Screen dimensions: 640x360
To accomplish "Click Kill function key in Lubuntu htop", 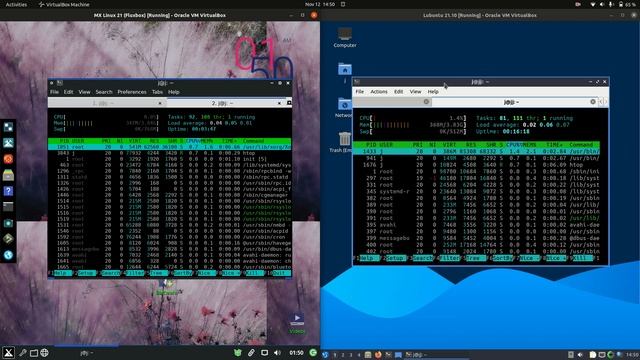I will point(582,258).
